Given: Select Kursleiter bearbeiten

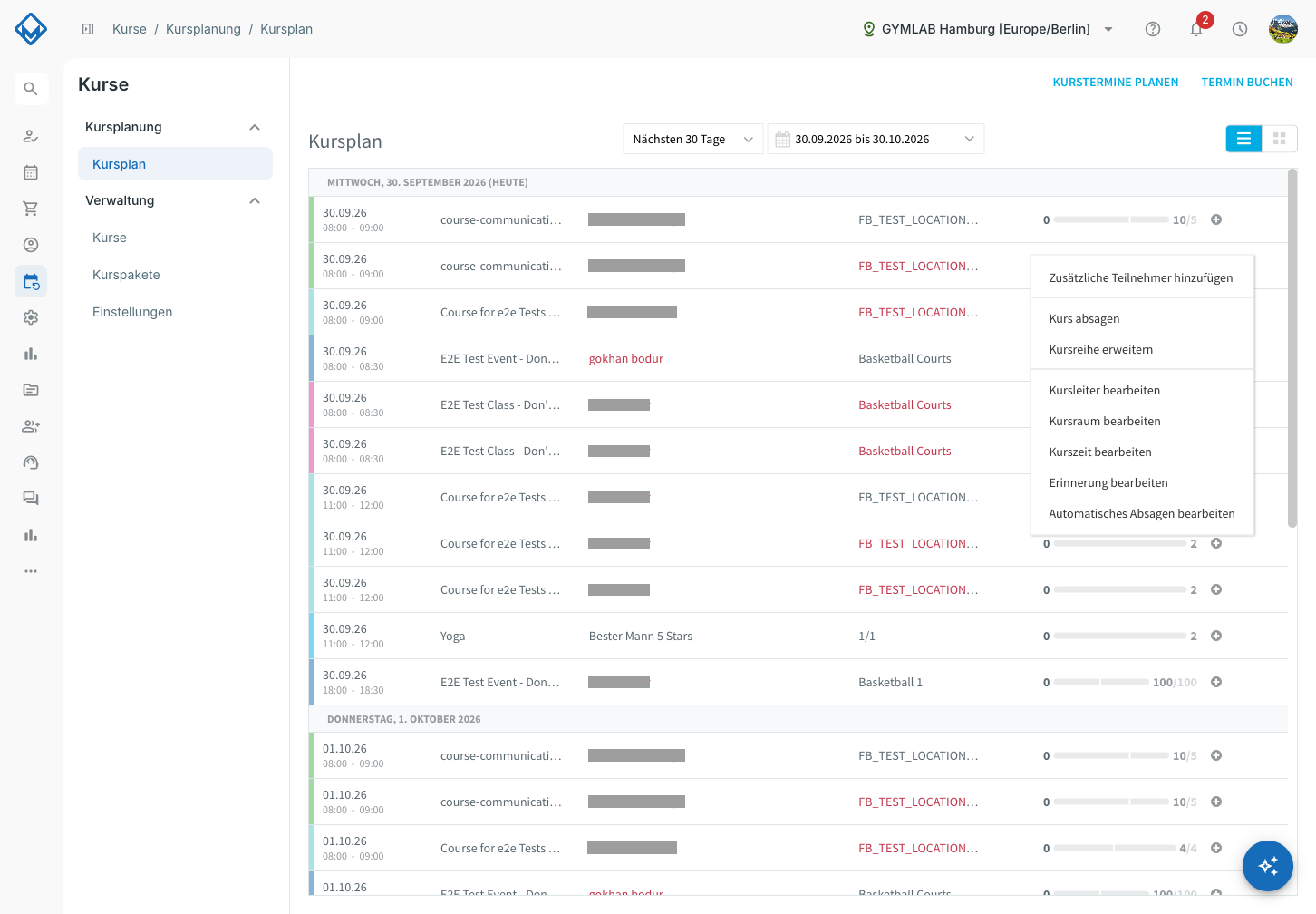Looking at the screenshot, I should click(x=1142, y=391).
